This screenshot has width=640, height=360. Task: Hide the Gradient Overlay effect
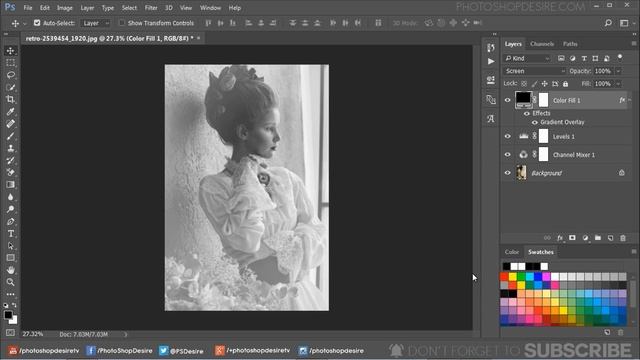[535, 122]
